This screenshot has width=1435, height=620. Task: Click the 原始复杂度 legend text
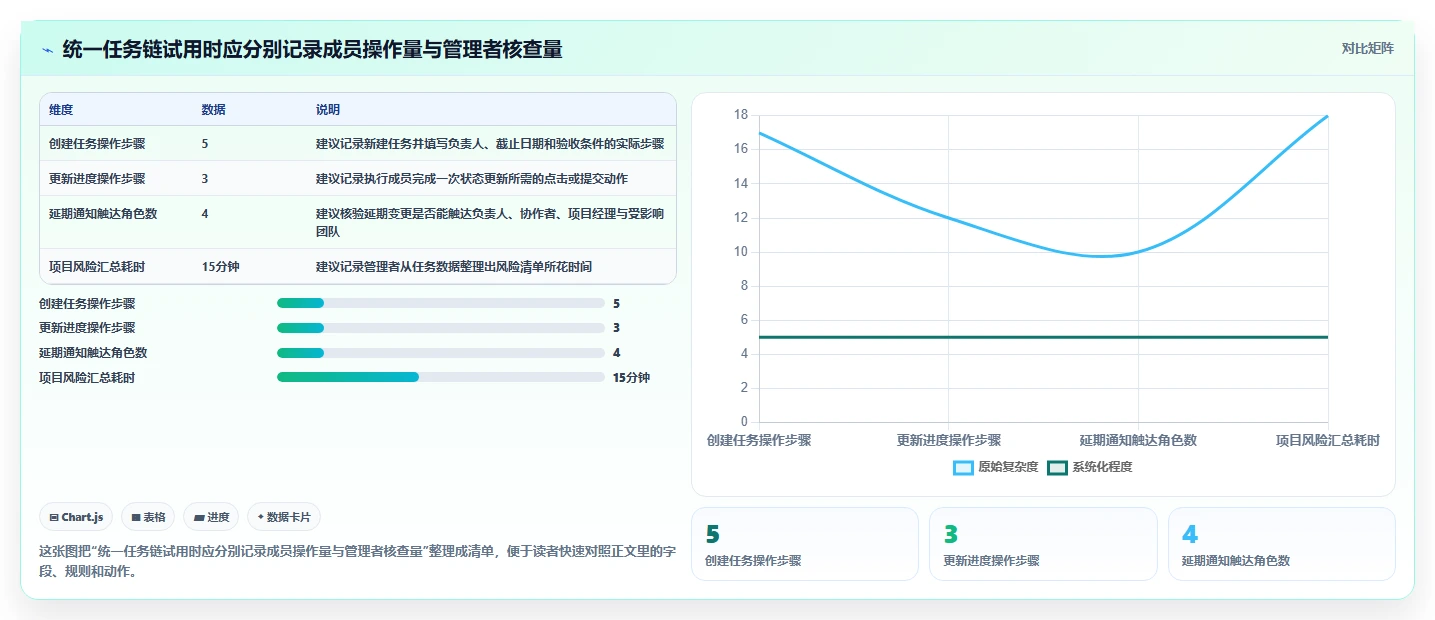[1008, 467]
